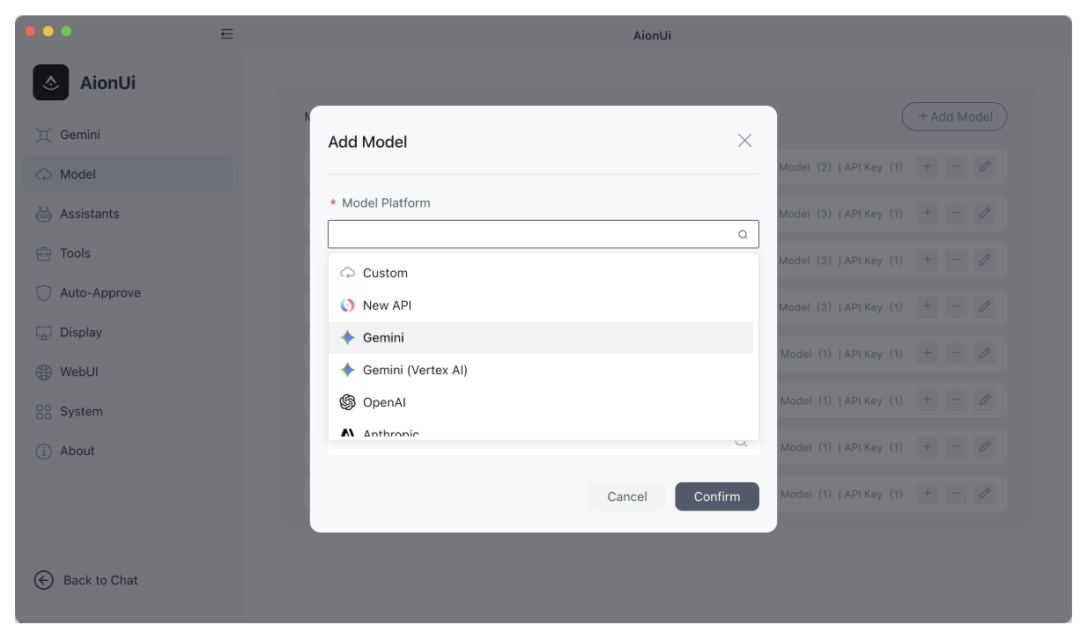Open the Auto-Approve settings page
This screenshot has height=632, width=1080.
(100, 293)
